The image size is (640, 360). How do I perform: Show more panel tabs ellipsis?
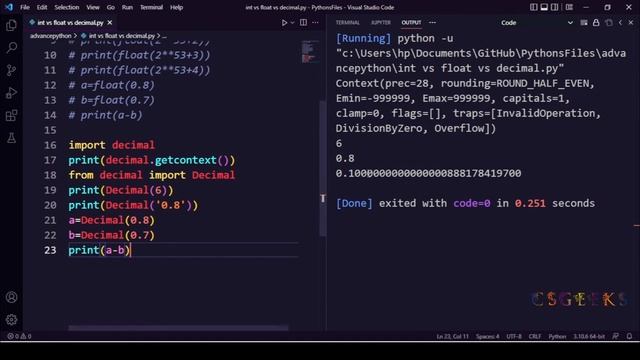(x=432, y=22)
